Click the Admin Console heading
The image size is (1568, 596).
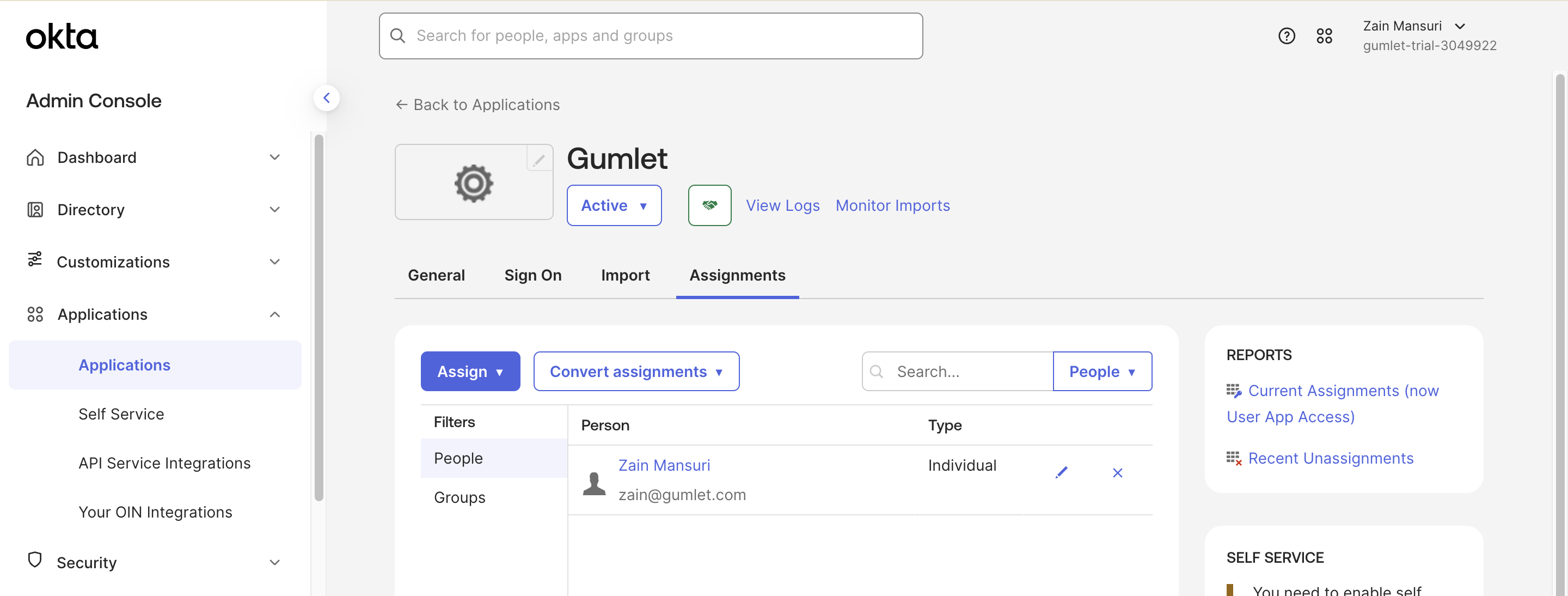(x=94, y=100)
